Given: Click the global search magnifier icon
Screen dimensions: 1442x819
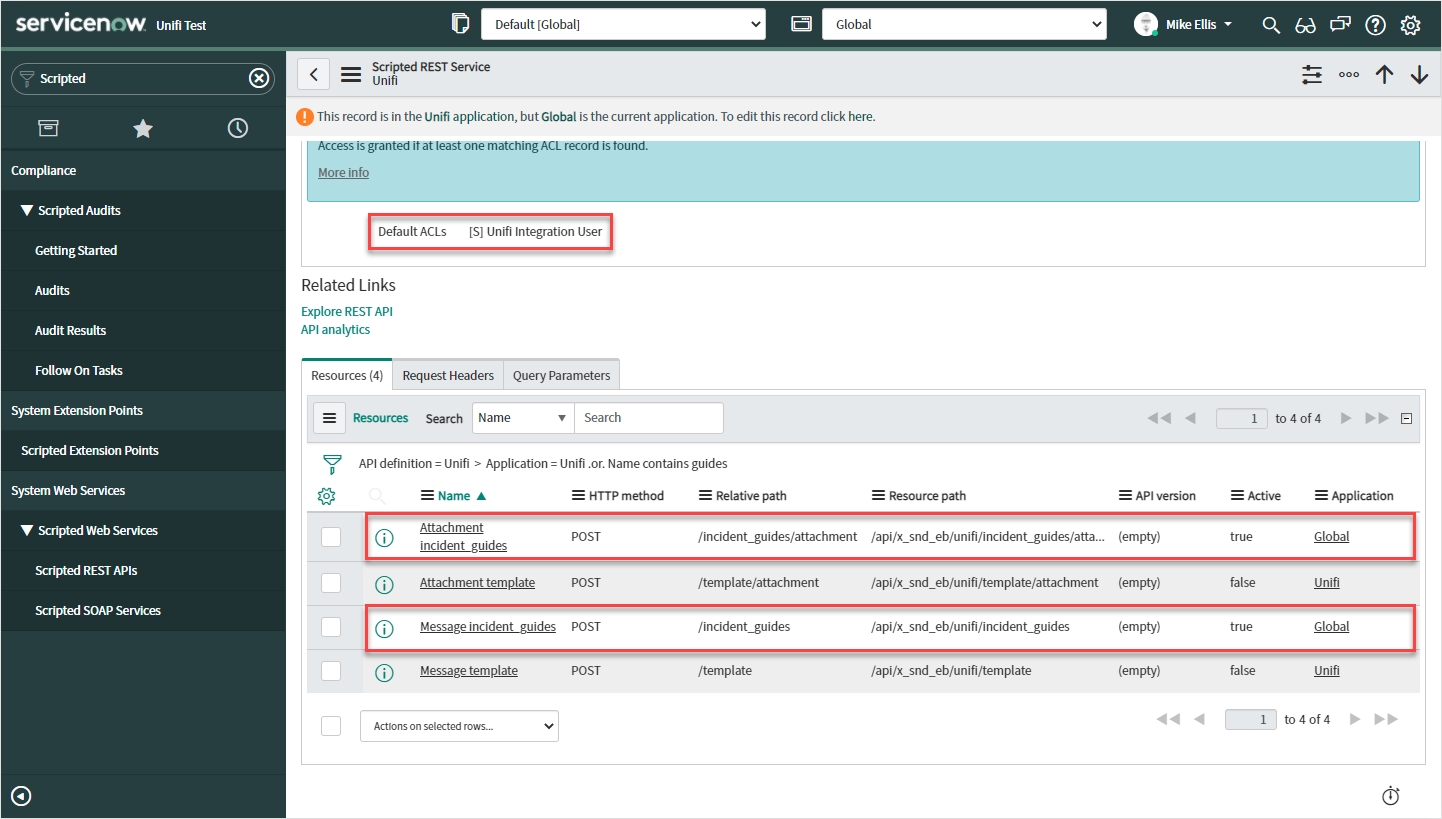Looking at the screenshot, I should [x=1271, y=25].
